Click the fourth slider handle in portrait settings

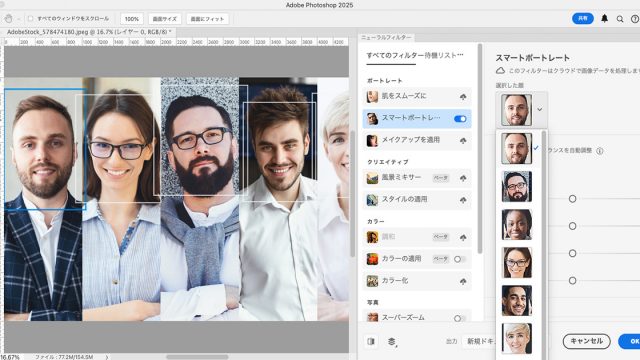(573, 281)
